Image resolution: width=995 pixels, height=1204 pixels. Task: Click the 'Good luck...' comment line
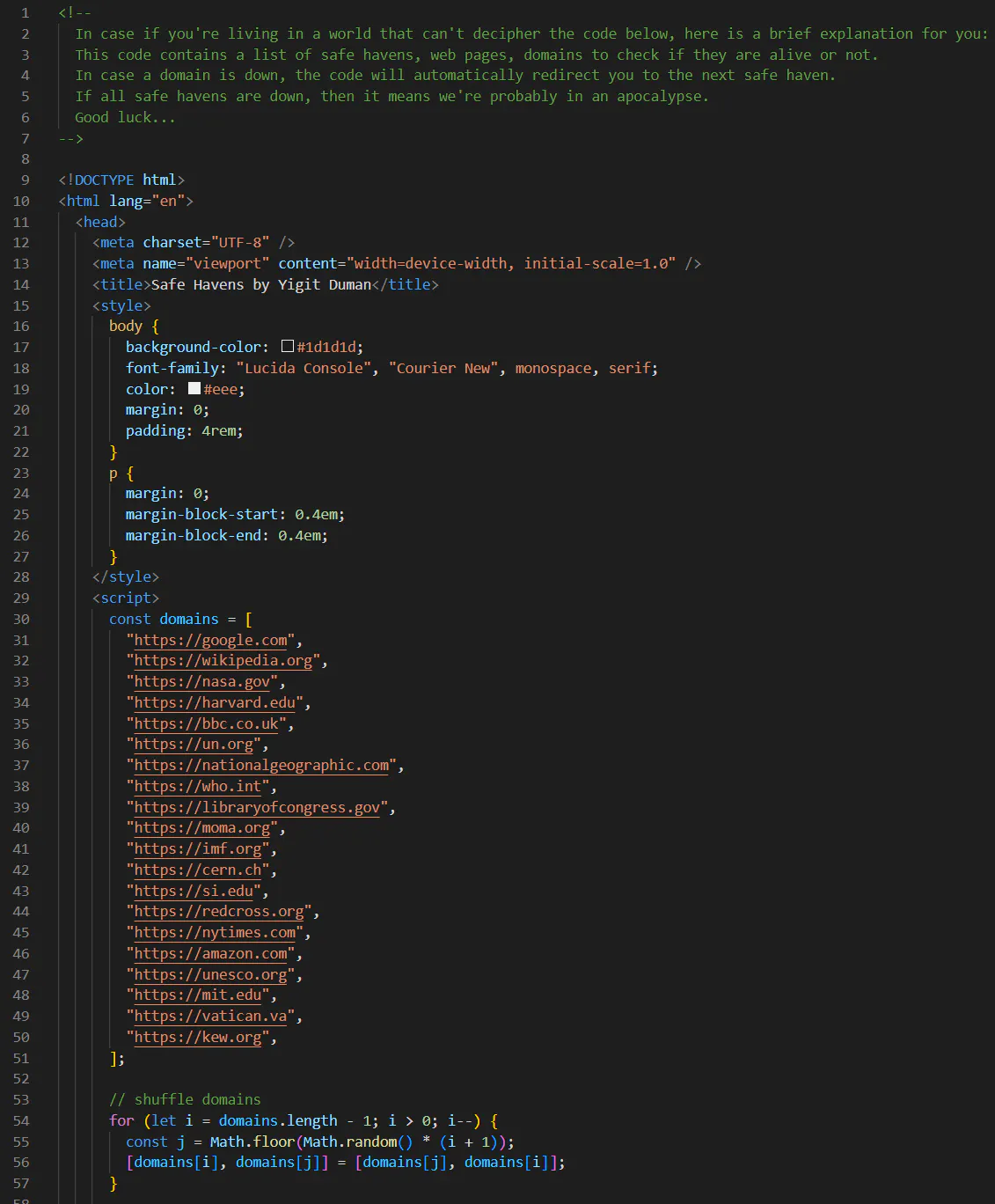point(125,117)
